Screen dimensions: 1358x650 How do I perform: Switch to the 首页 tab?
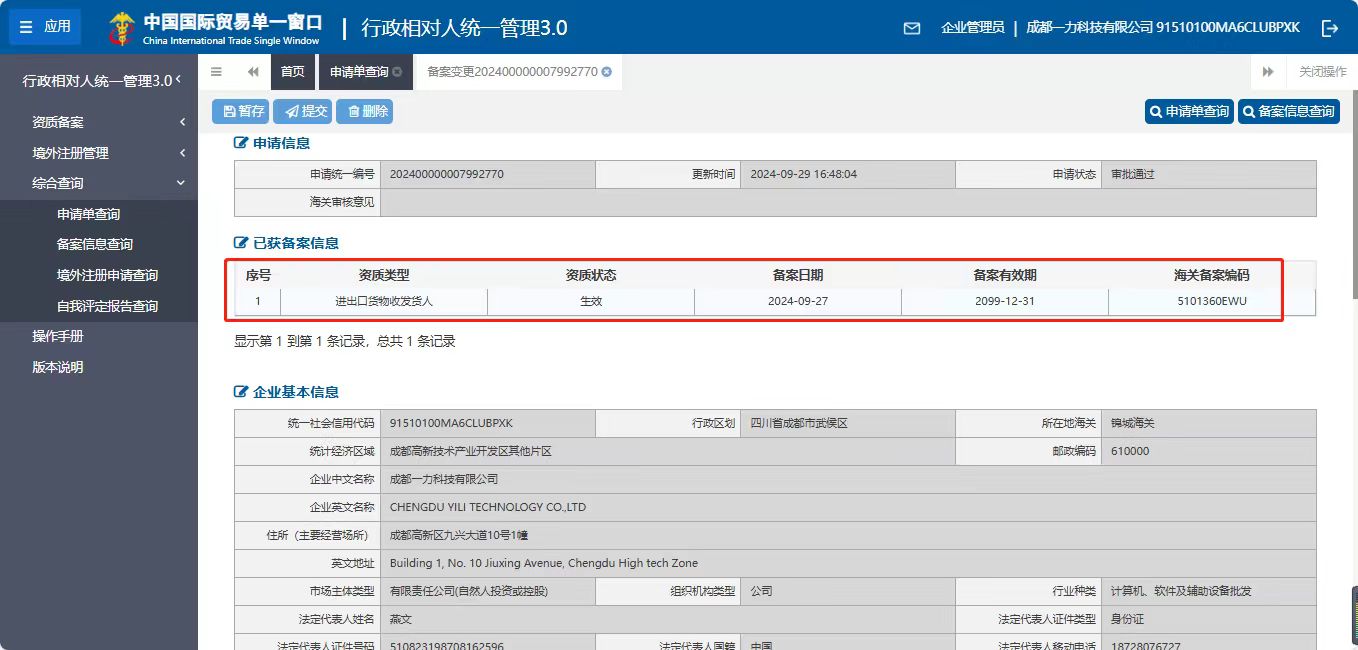[292, 72]
